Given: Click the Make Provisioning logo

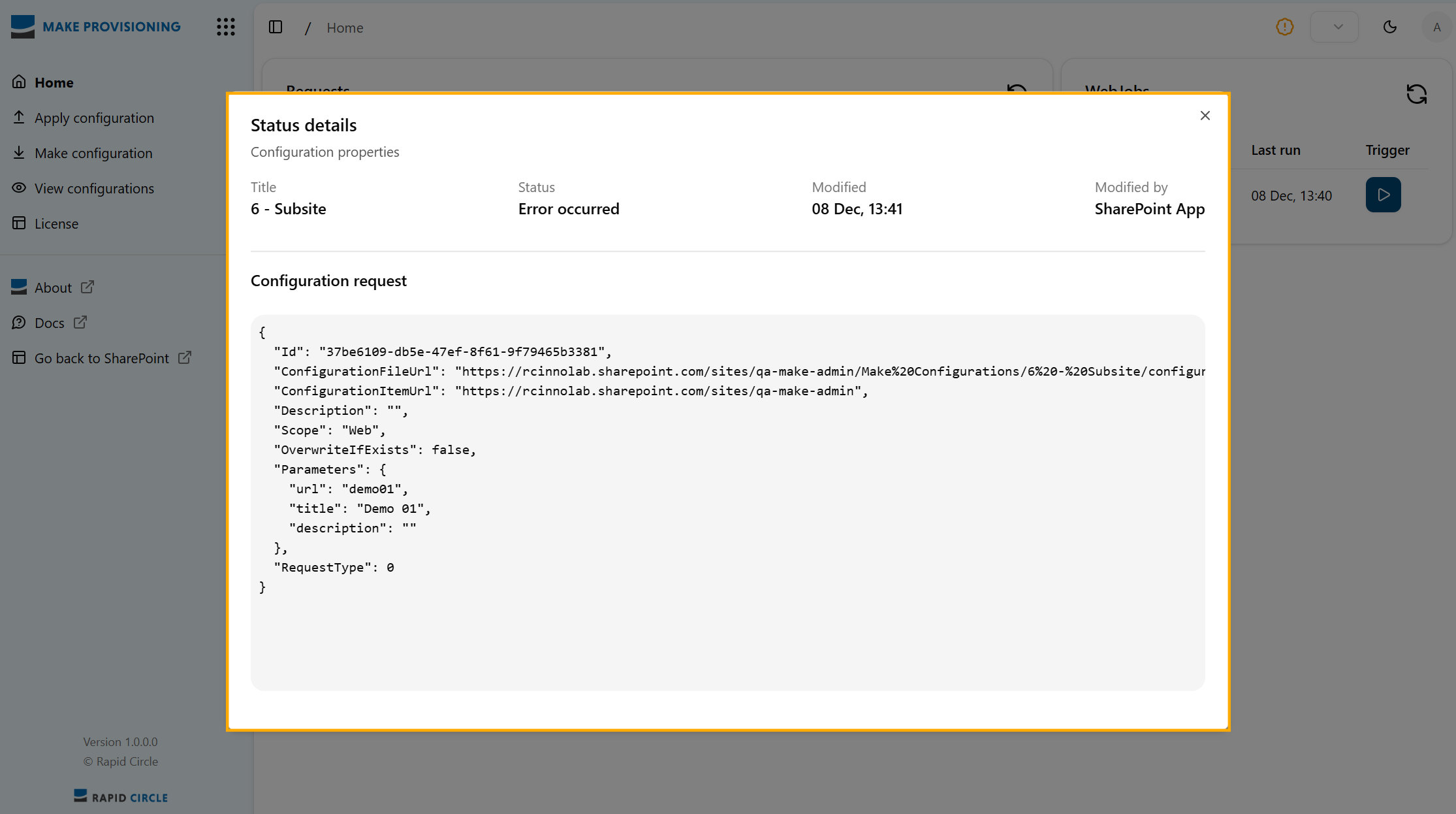Looking at the screenshot, I should 95,27.
